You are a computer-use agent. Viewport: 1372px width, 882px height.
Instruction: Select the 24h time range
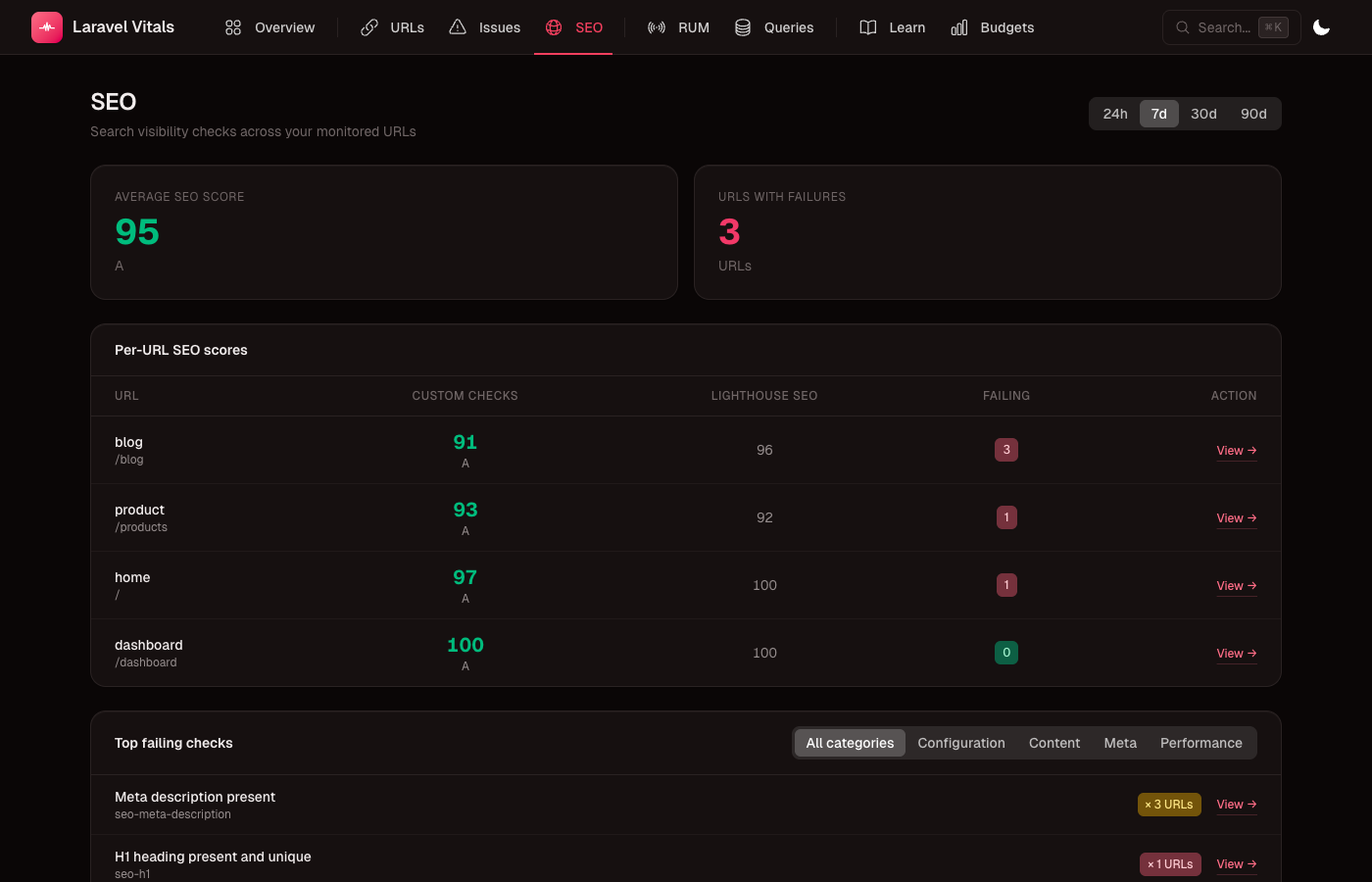click(x=1115, y=114)
